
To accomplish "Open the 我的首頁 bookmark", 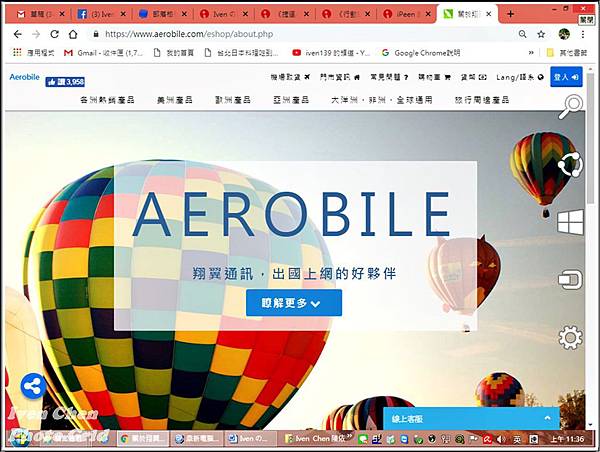I will 173,53.
